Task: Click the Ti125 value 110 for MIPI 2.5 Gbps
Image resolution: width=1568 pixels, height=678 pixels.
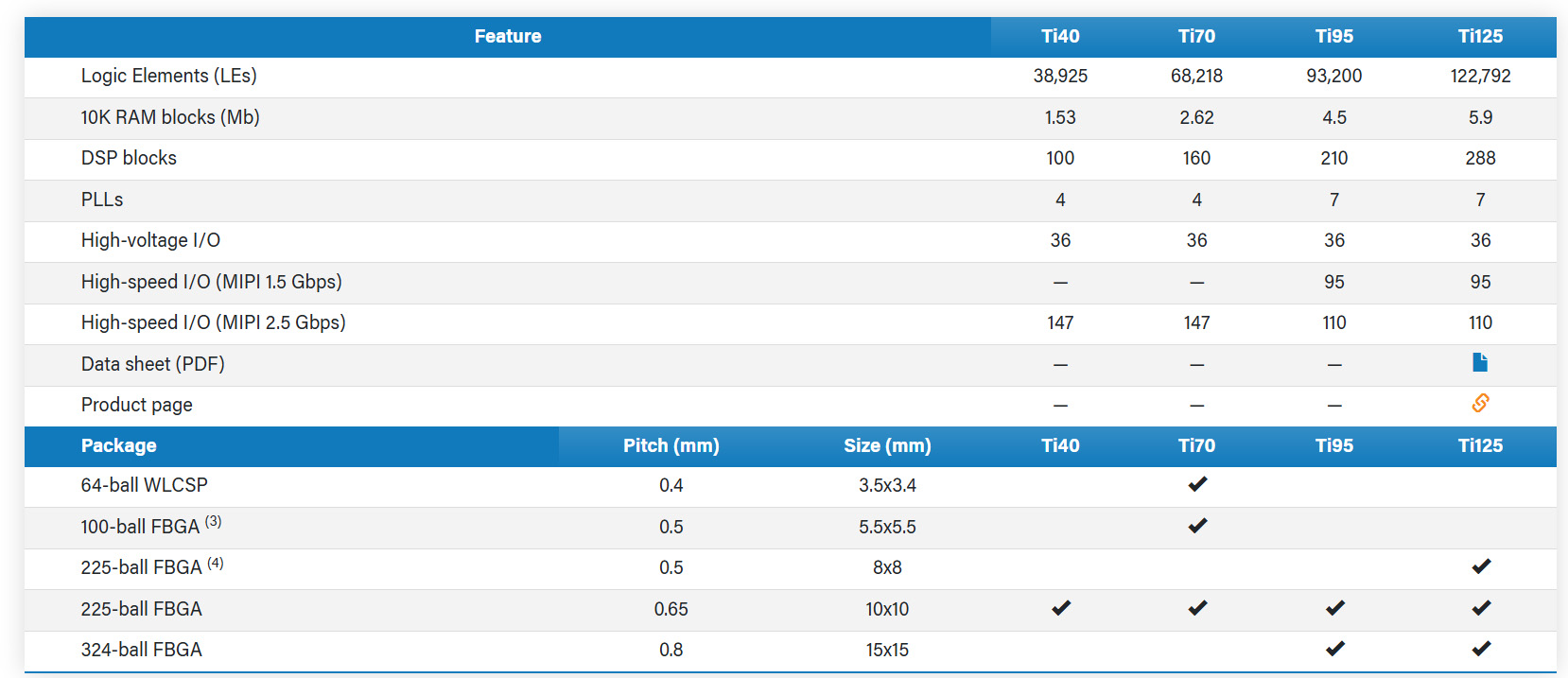Action: pos(1480,322)
